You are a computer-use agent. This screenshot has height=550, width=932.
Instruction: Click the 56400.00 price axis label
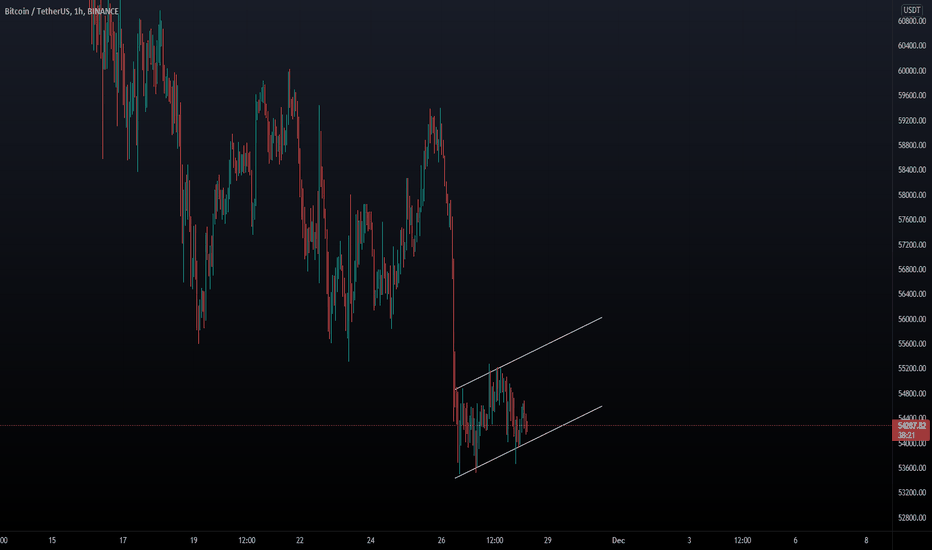tap(912, 294)
